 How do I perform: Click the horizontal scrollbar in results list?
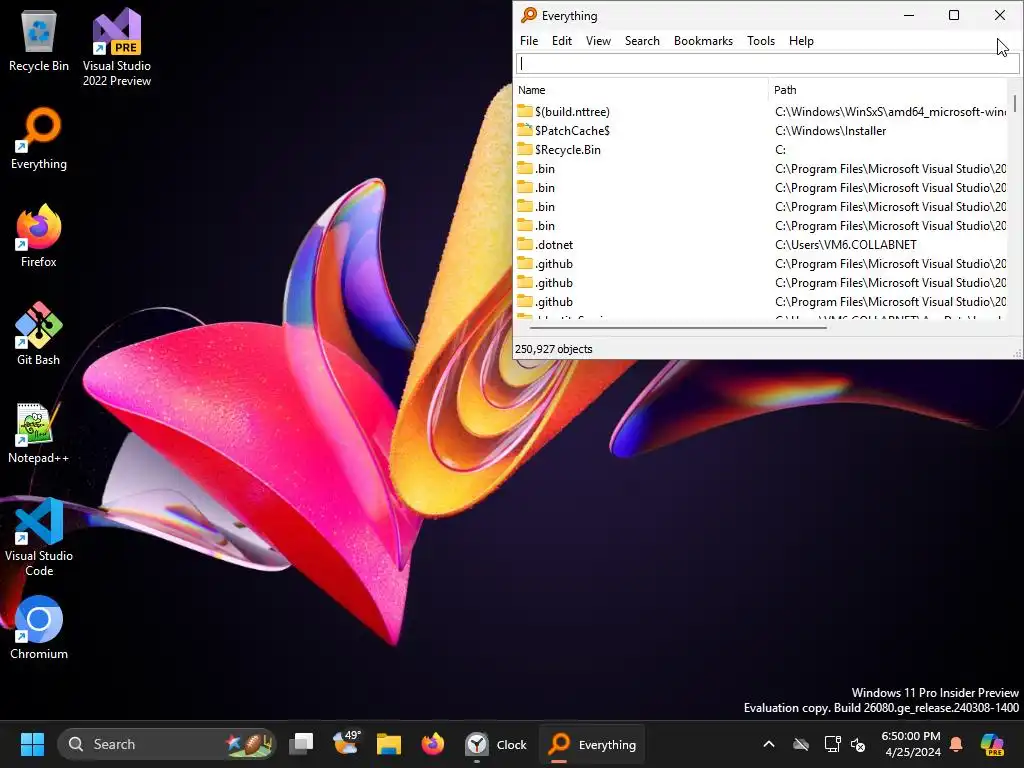678,327
